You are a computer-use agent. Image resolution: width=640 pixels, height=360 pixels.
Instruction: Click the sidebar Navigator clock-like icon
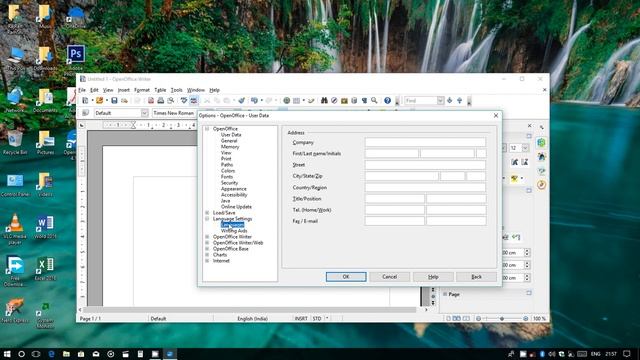click(542, 185)
